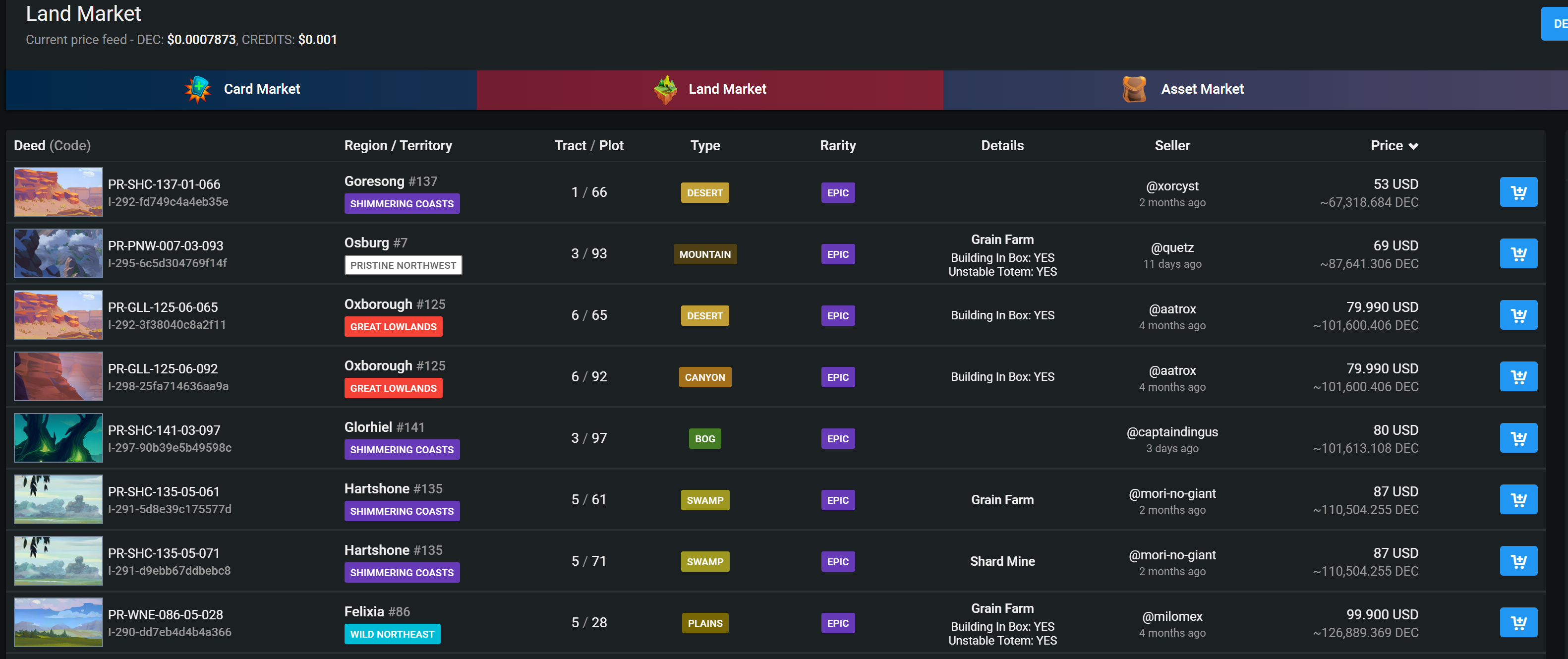Click the Rarity column header

pyautogui.click(x=838, y=146)
